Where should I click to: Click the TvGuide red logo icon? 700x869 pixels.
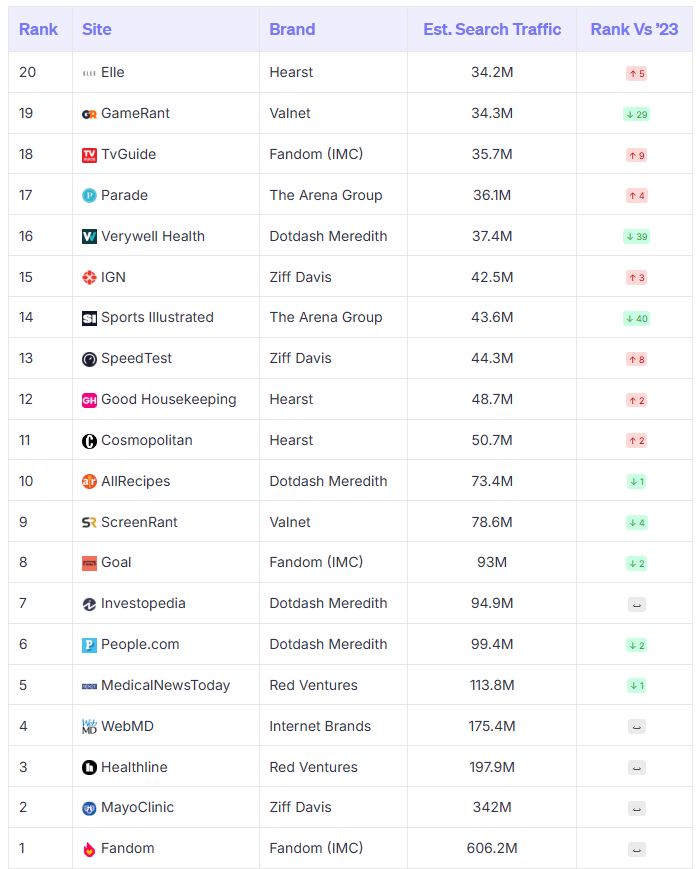click(x=90, y=155)
